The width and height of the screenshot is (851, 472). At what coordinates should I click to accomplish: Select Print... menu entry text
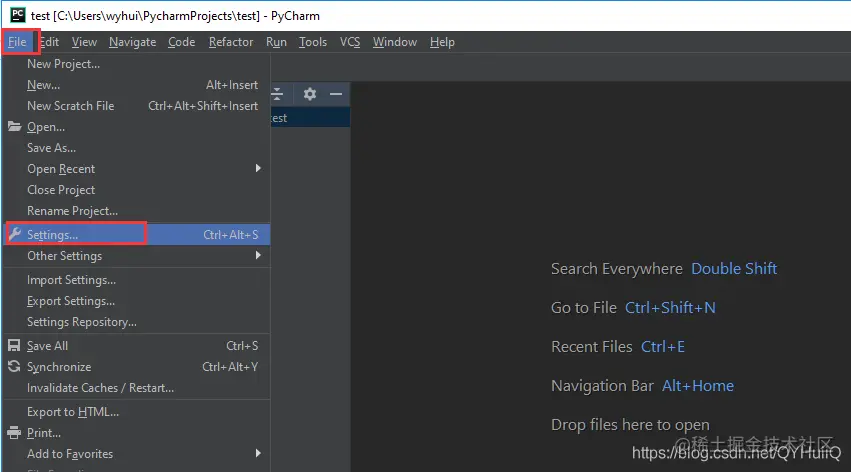pyautogui.click(x=43, y=433)
